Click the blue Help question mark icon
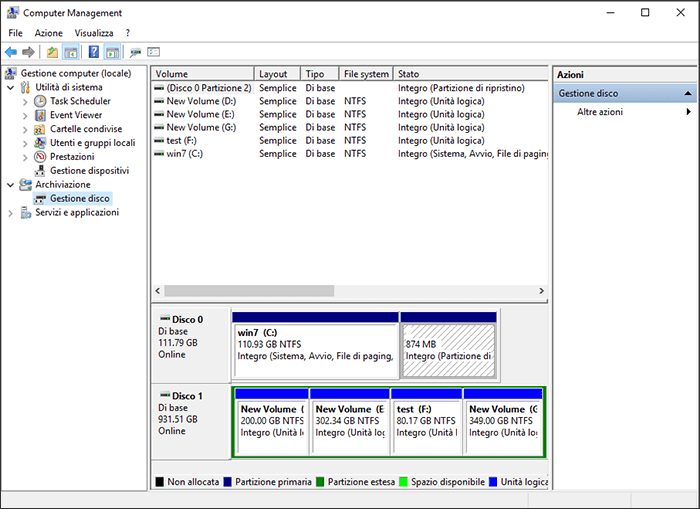This screenshot has height=509, width=700. pyautogui.click(x=94, y=52)
